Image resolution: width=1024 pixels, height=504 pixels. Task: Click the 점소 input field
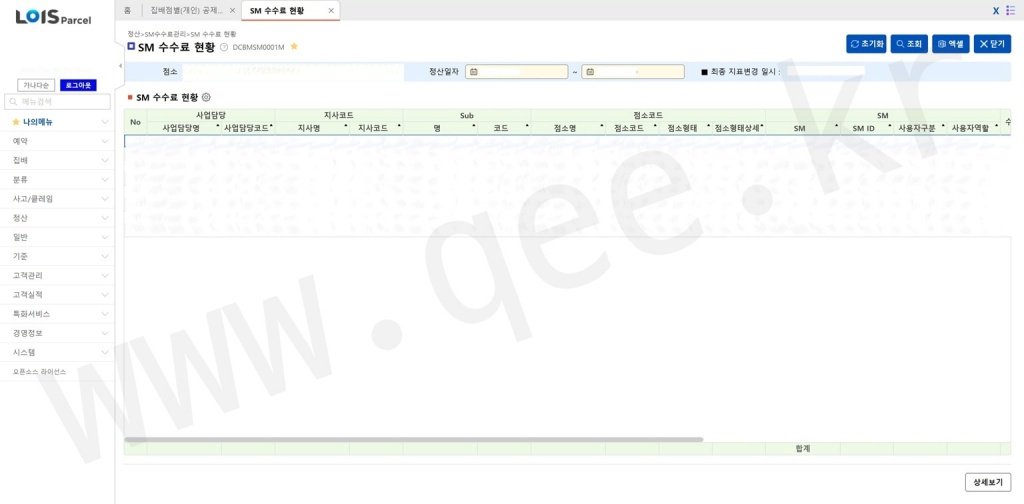click(x=293, y=72)
